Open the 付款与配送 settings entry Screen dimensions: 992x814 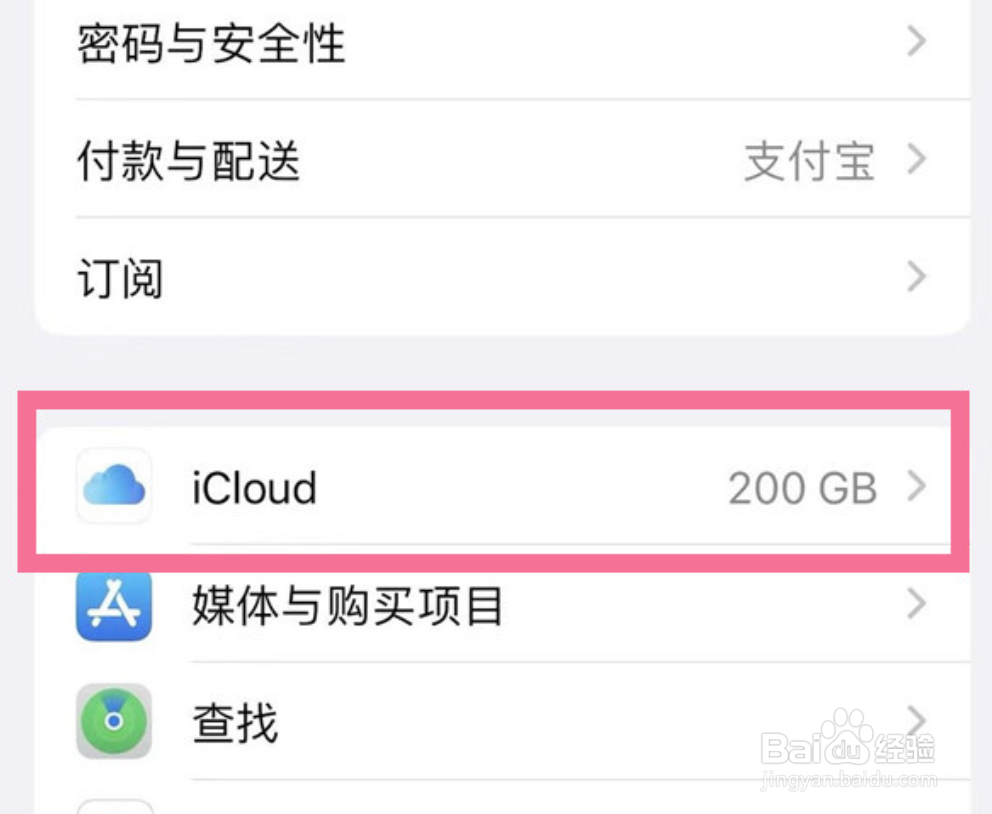tap(188, 160)
